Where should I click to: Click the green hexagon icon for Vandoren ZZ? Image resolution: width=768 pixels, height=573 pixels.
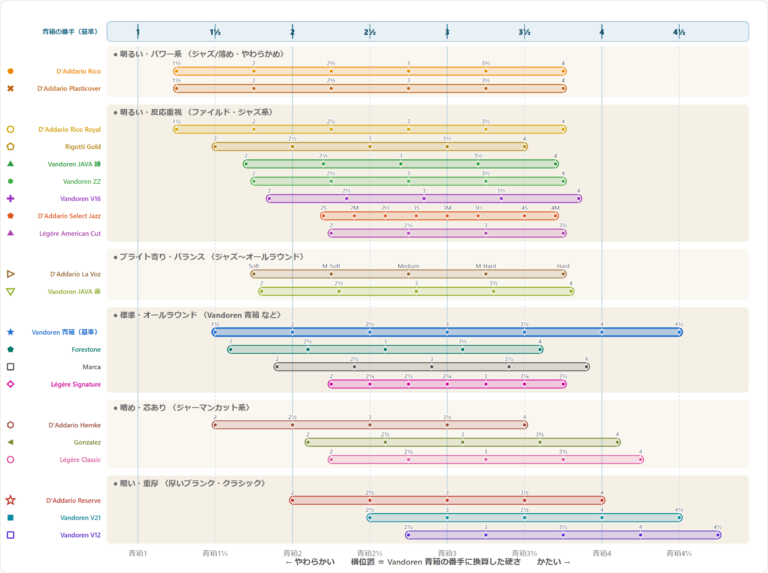pyautogui.click(x=10, y=181)
